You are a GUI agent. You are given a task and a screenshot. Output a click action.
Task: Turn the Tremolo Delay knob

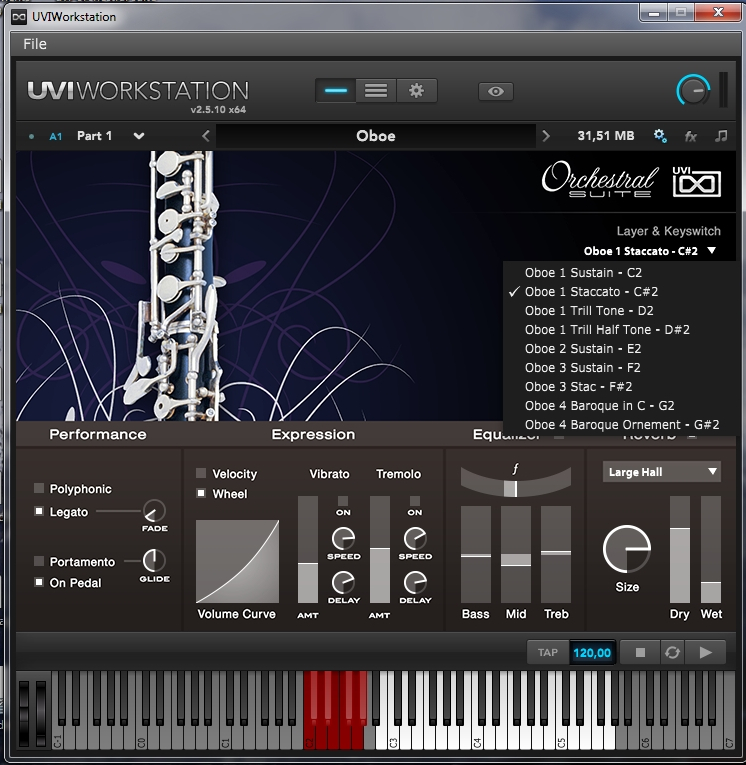[x=415, y=583]
